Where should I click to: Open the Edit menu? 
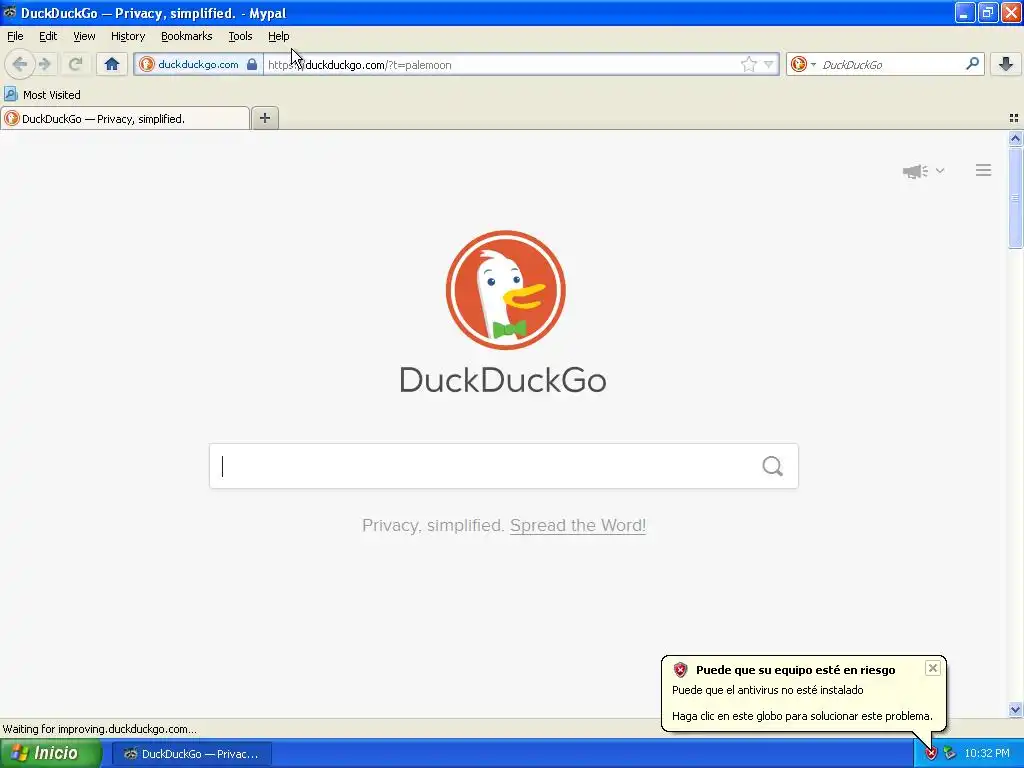pos(48,36)
